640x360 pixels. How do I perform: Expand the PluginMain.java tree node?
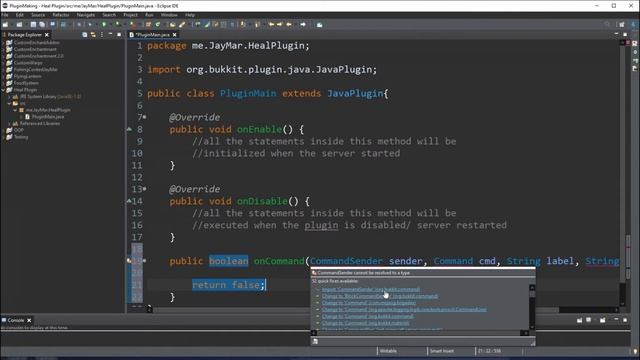click(21, 117)
